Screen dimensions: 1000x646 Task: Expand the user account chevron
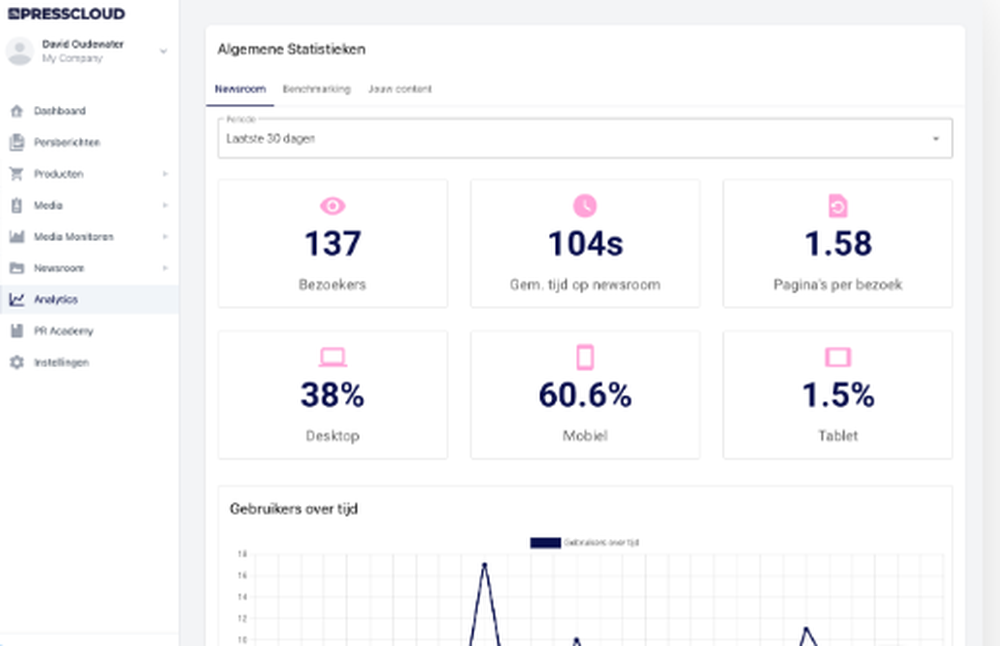163,51
